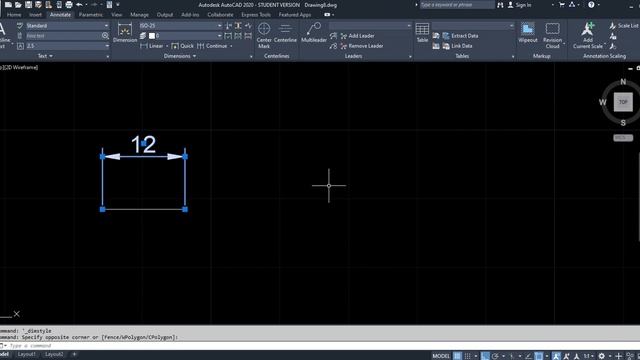Viewport: 640px width, 360px height.
Task: Open the Home ribbon tab
Action: coord(14,15)
